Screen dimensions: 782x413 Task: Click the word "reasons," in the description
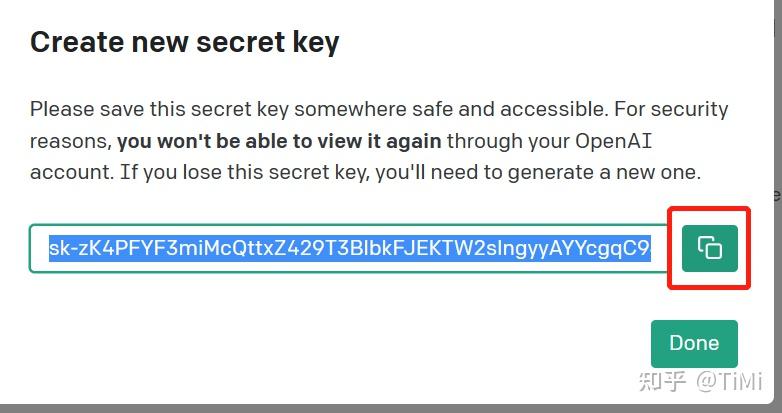click(70, 140)
